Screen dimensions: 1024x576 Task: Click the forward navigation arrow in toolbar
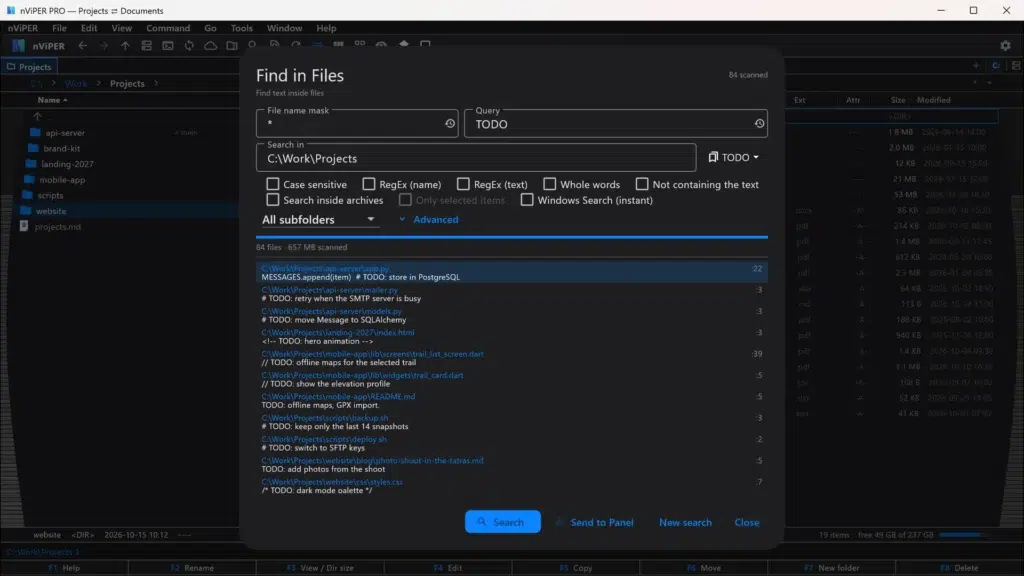coord(104,46)
